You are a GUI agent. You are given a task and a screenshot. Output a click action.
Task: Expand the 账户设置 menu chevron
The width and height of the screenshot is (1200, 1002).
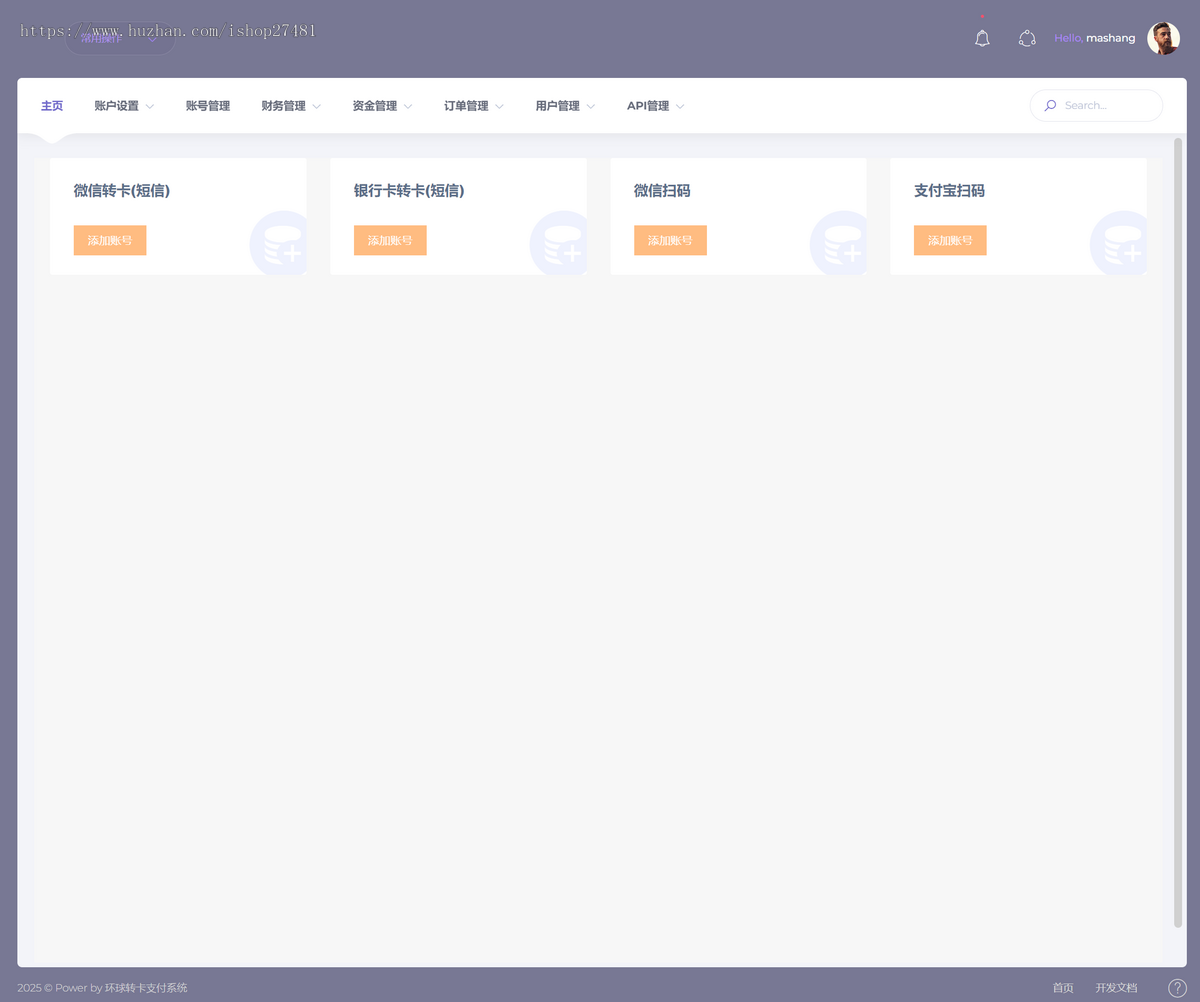(150, 106)
